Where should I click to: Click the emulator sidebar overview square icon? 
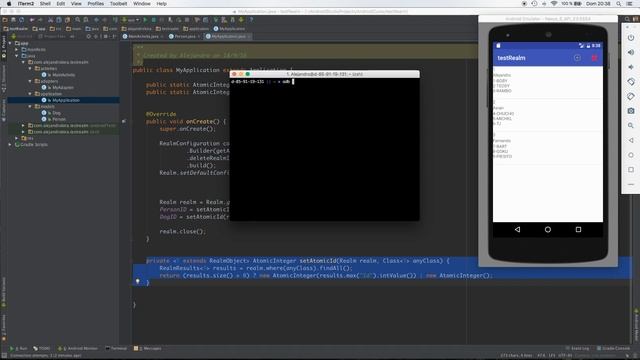coord(631,170)
